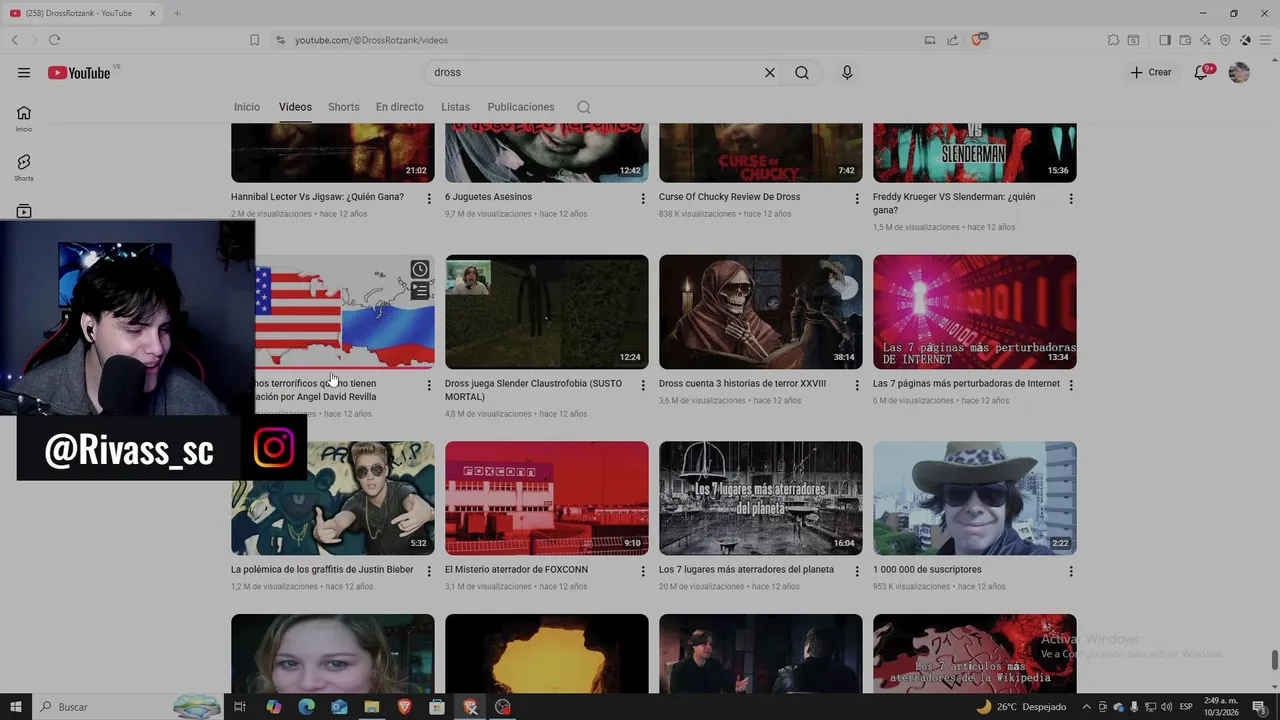Open Shorts in the left sidebar
Image resolution: width=1280 pixels, height=720 pixels.
(24, 167)
